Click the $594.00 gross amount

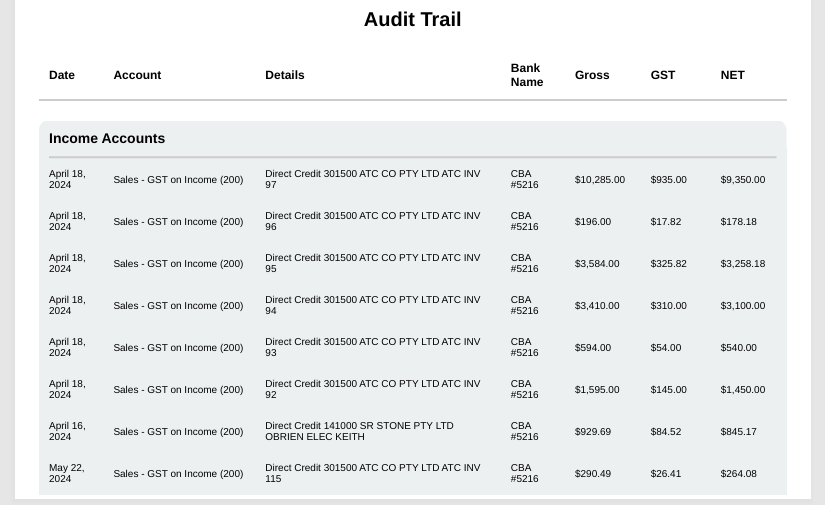click(592, 348)
